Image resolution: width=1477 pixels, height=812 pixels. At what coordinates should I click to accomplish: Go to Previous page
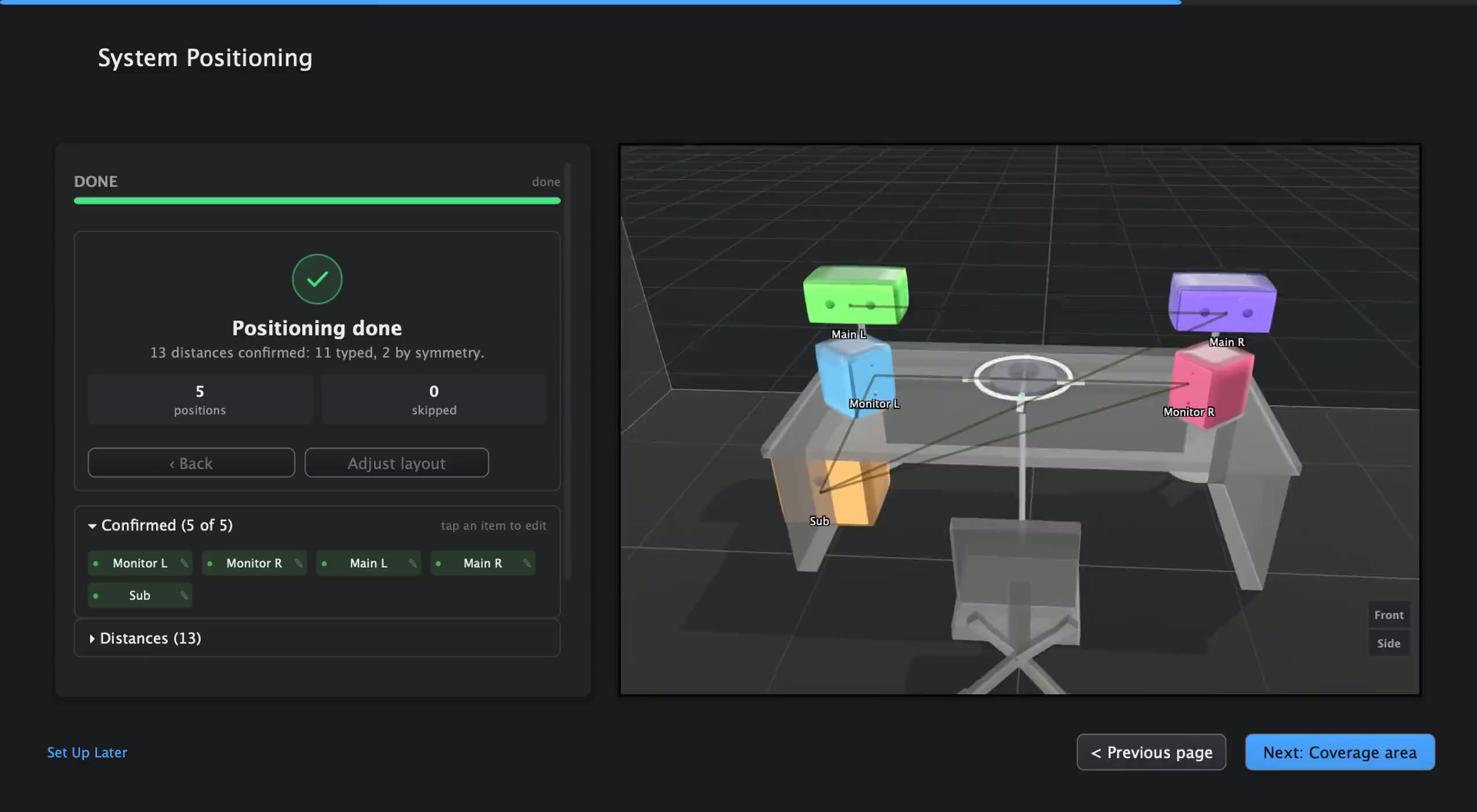click(1151, 753)
